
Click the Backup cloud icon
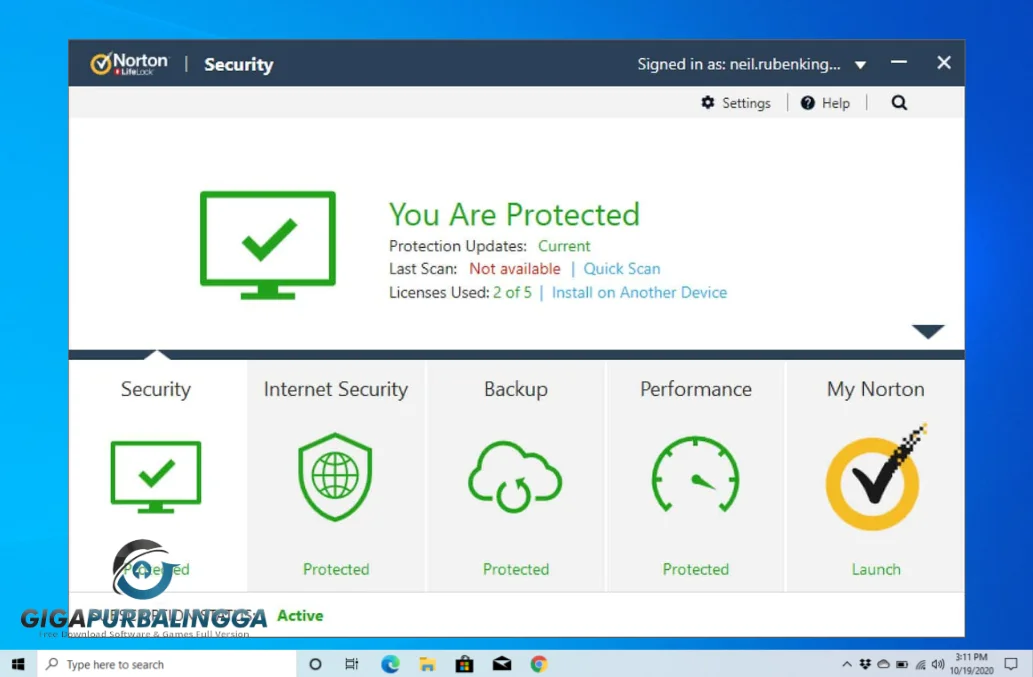coord(515,477)
